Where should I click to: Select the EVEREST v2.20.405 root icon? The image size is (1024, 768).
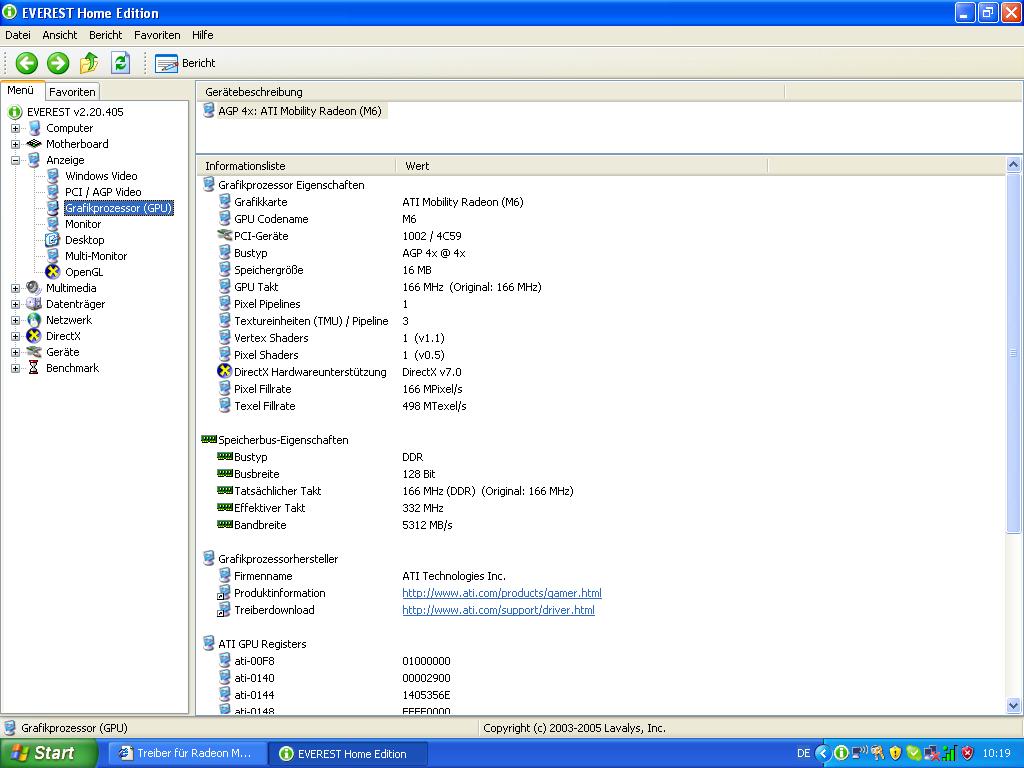15,112
